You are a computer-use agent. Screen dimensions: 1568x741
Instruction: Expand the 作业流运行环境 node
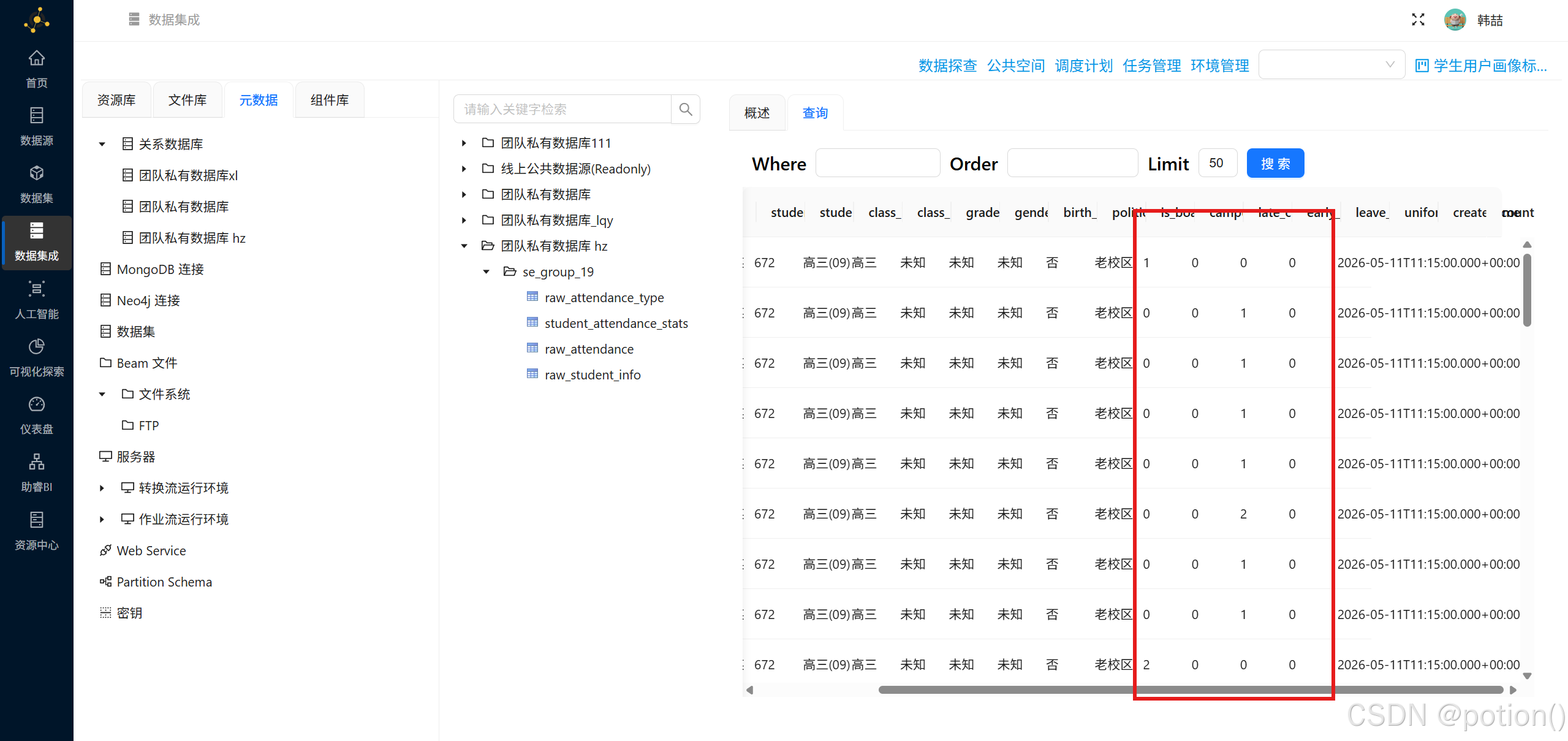[x=102, y=519]
